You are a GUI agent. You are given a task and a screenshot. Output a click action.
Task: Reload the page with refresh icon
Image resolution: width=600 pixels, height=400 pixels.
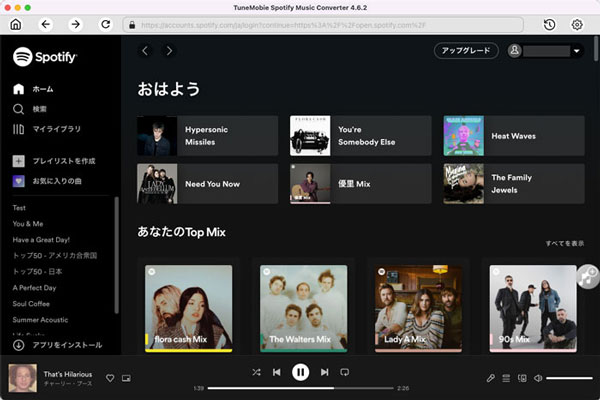(106, 24)
